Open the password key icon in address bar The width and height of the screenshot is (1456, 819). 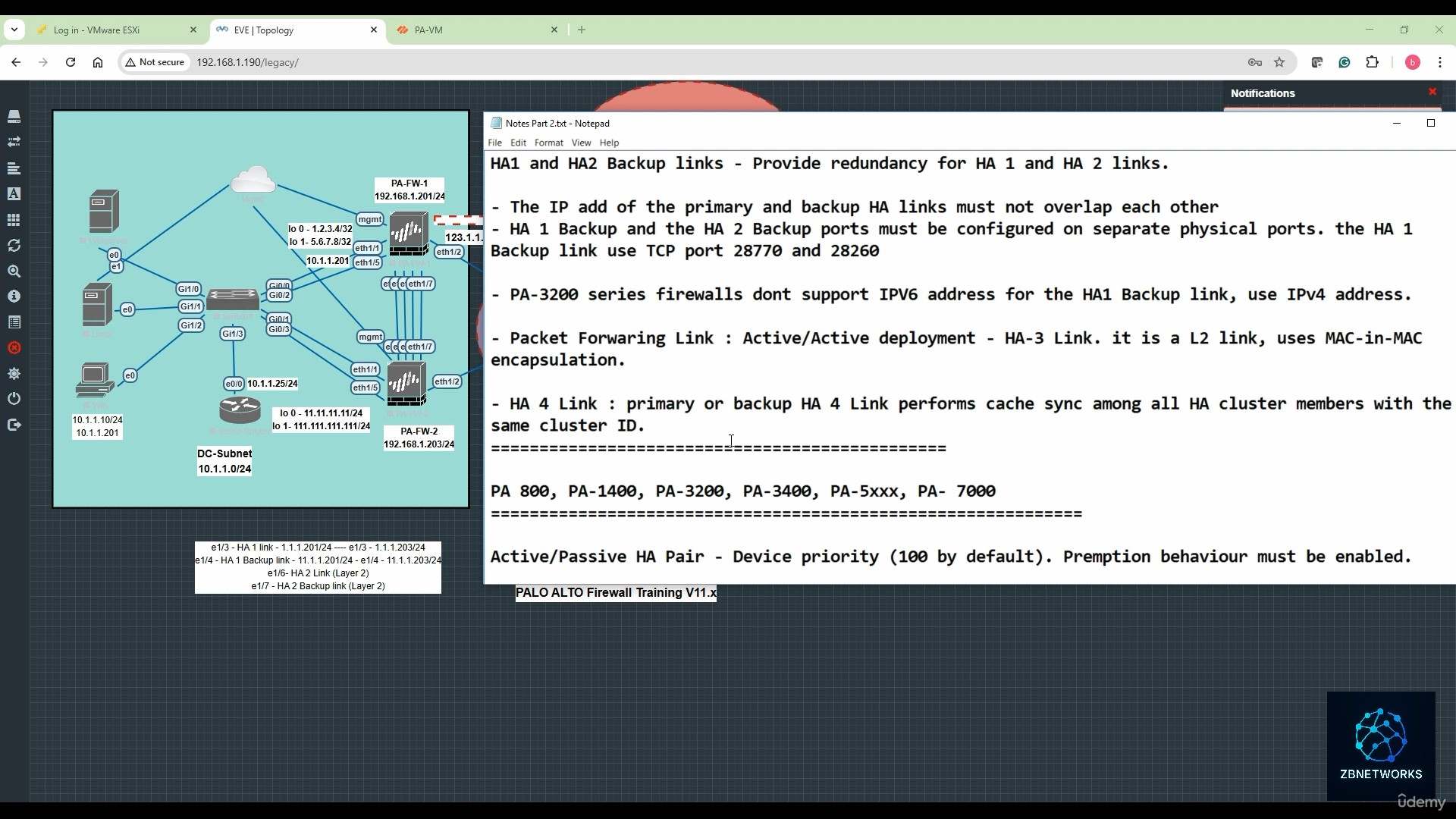coord(1255,62)
